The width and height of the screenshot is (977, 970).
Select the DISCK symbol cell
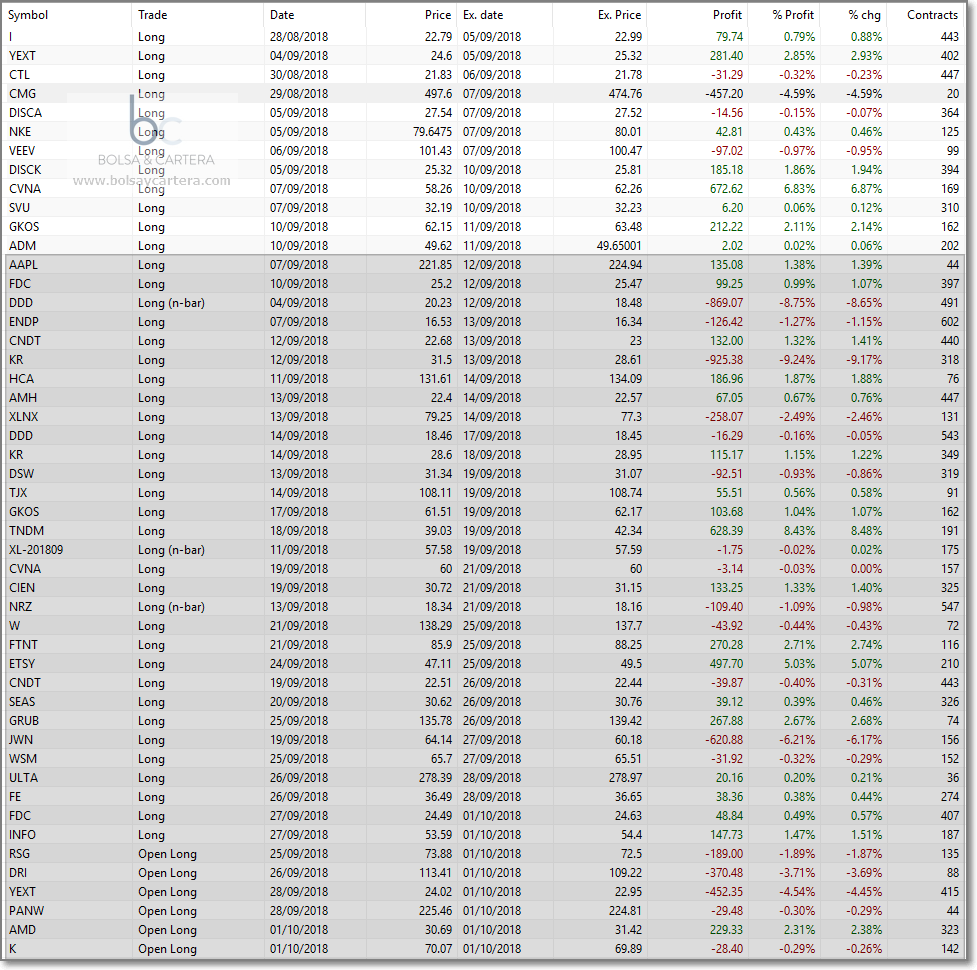pyautogui.click(x=25, y=169)
